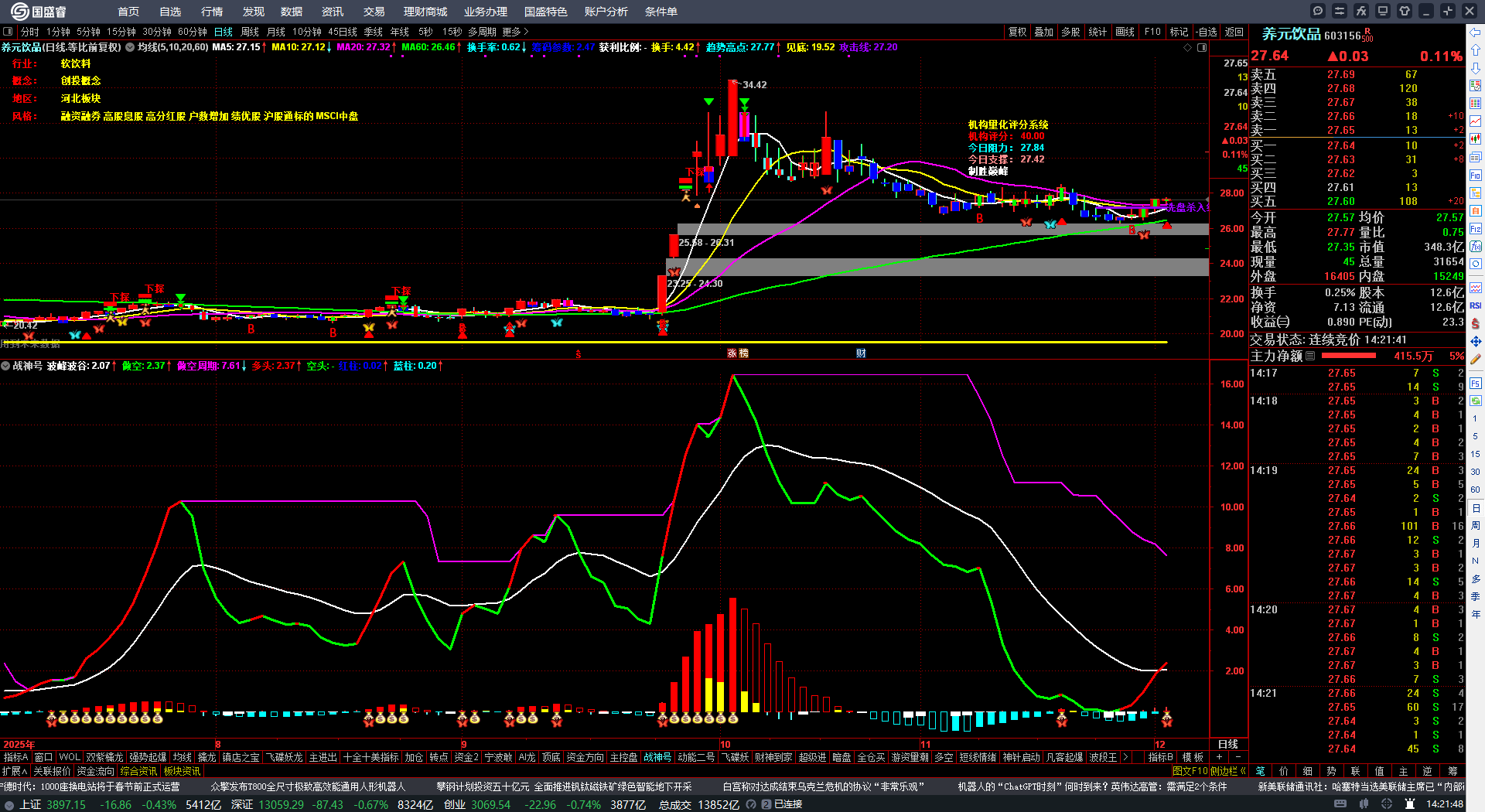The width and height of the screenshot is (1485, 812).
Task: Open the 指标B indicator group
Action: 1160,757
